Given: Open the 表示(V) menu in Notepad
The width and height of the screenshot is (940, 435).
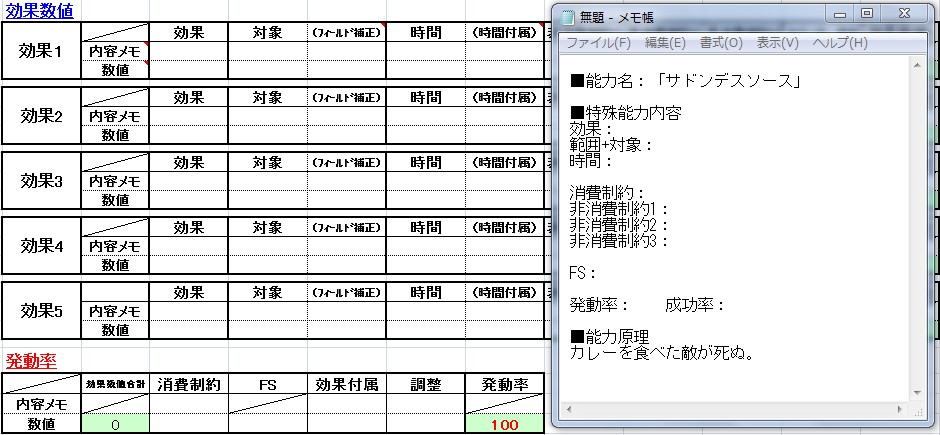Looking at the screenshot, I should pyautogui.click(x=777, y=43).
